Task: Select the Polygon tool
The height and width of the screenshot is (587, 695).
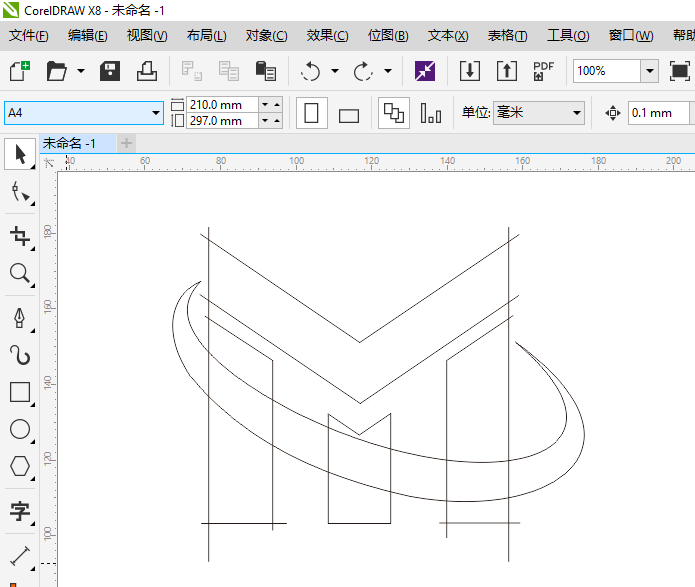Action: pyautogui.click(x=20, y=466)
